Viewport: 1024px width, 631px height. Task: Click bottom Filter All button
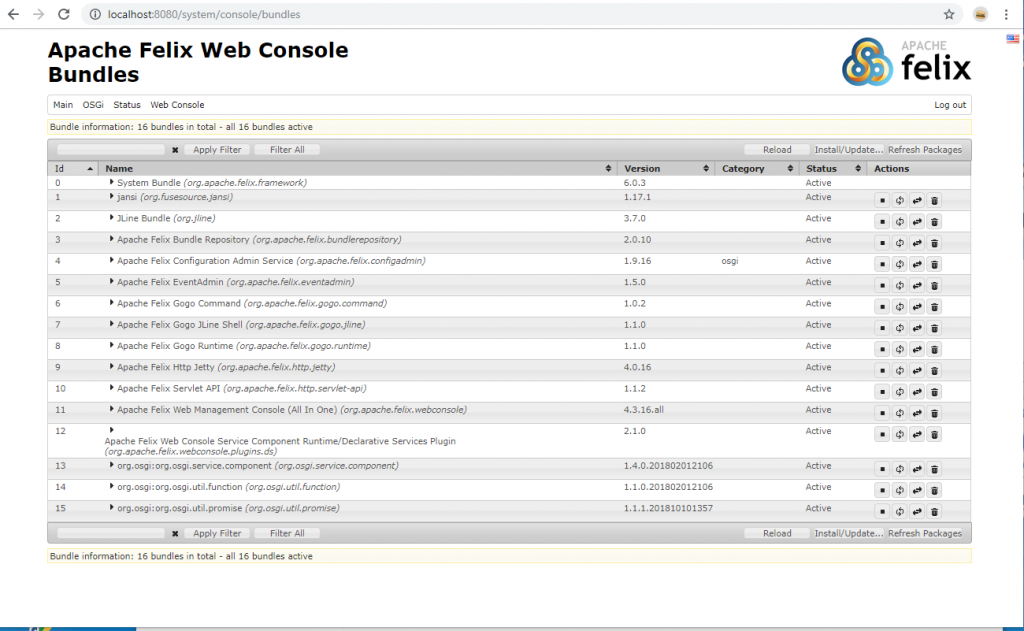click(287, 533)
